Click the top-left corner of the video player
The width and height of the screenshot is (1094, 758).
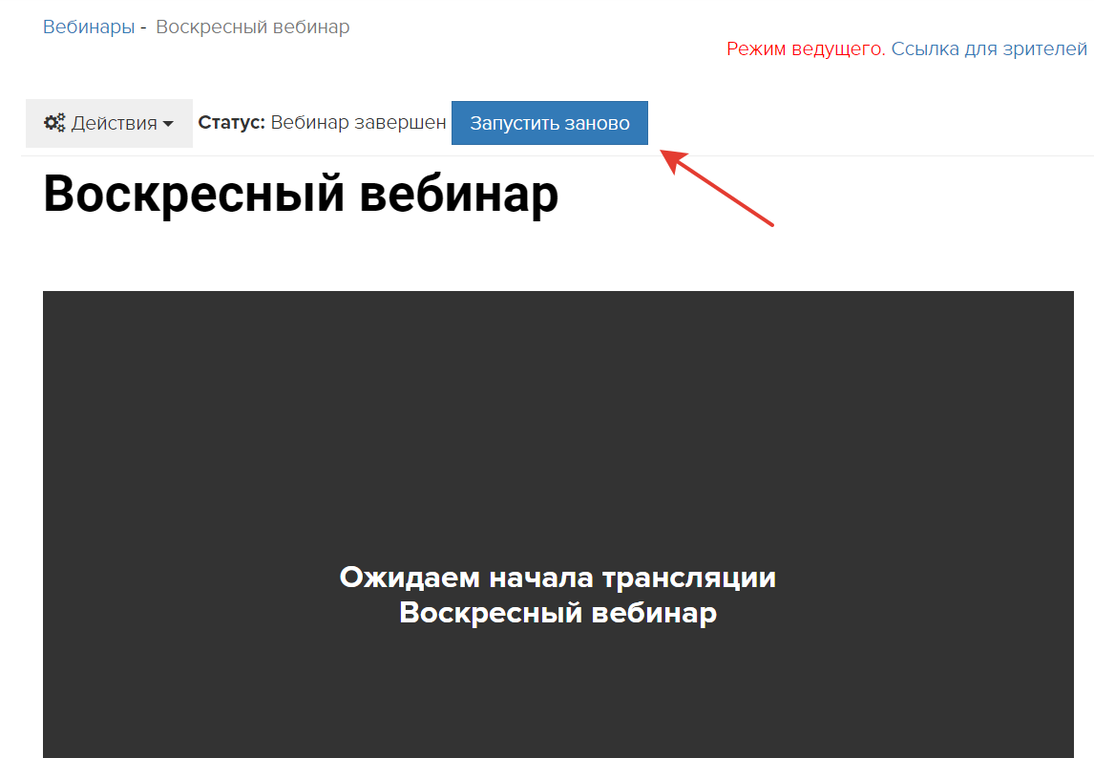(47, 295)
